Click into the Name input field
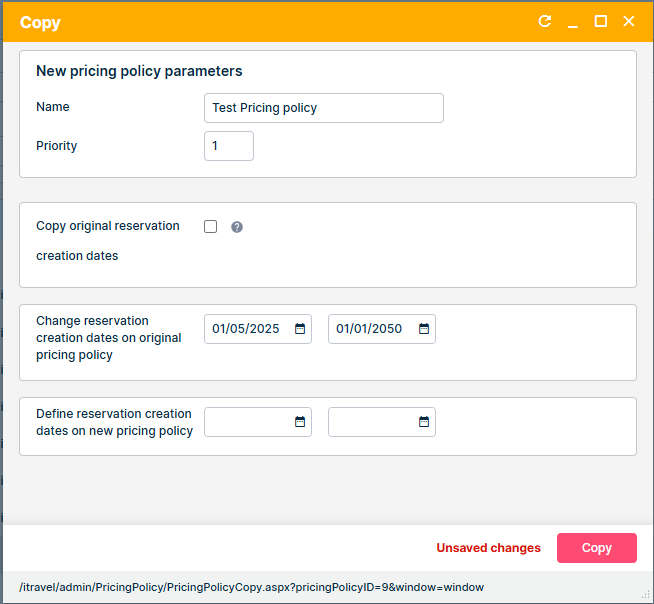This screenshot has width=654, height=604. point(323,108)
